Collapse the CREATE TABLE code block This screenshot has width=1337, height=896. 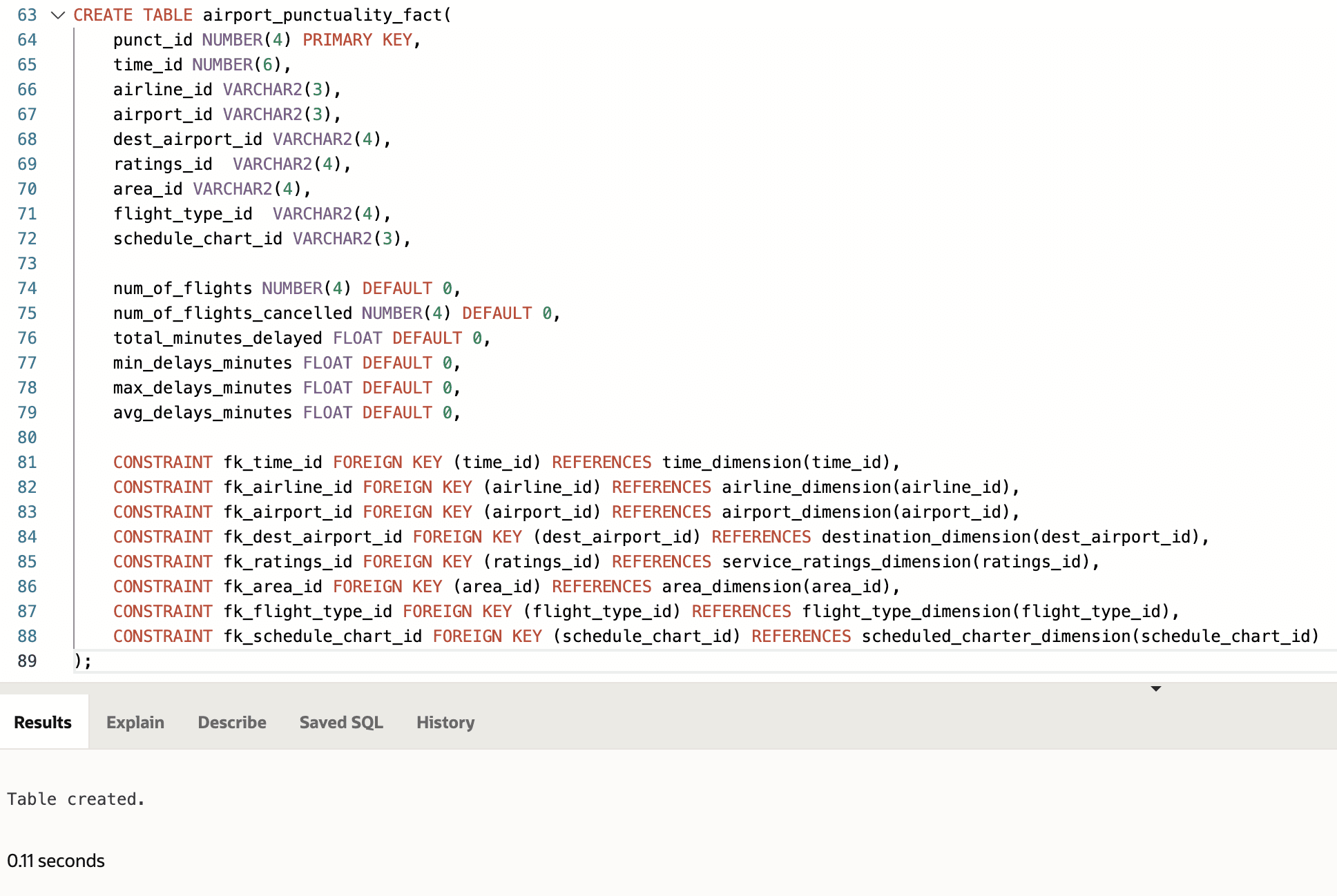[x=58, y=15]
